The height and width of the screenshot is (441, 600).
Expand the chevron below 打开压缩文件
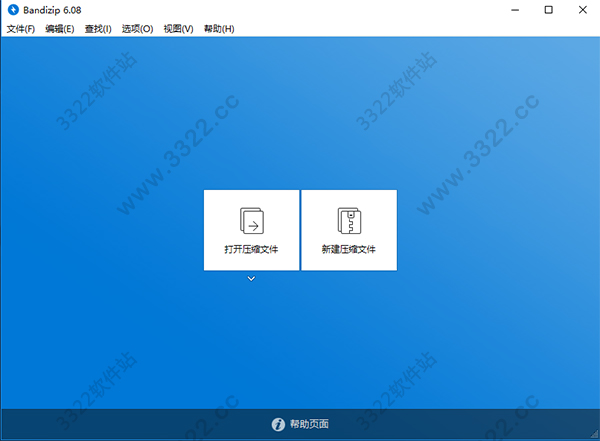click(x=251, y=279)
